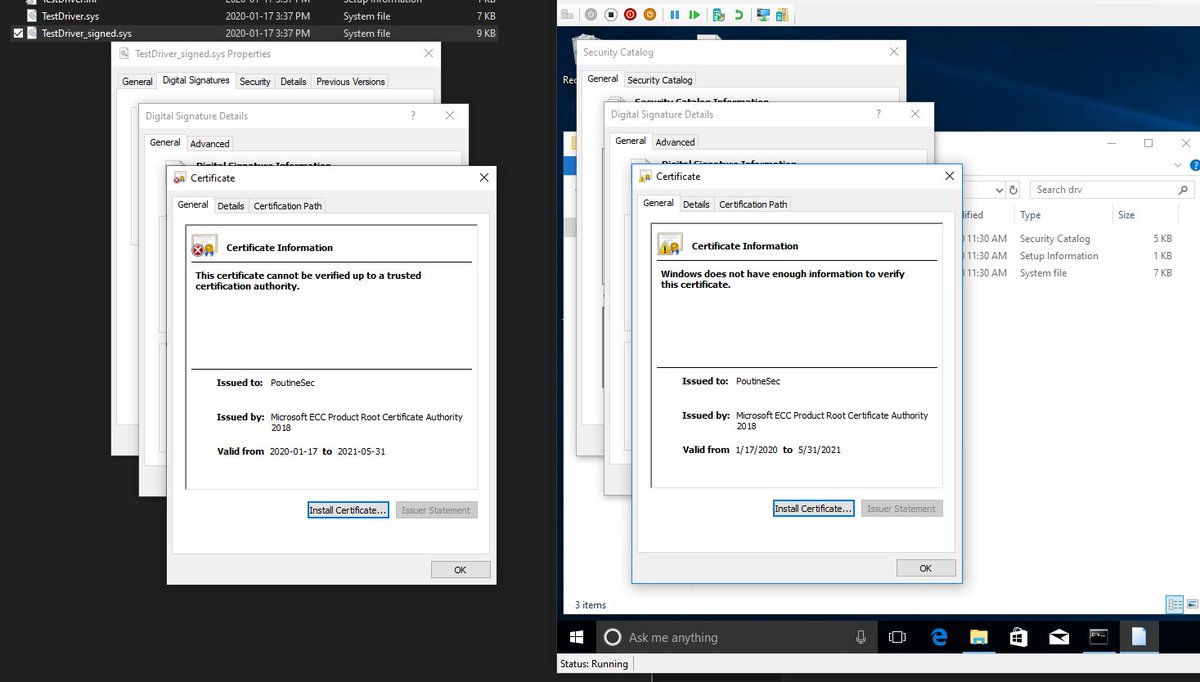Open Mail from VM taskbar

coord(1059,637)
